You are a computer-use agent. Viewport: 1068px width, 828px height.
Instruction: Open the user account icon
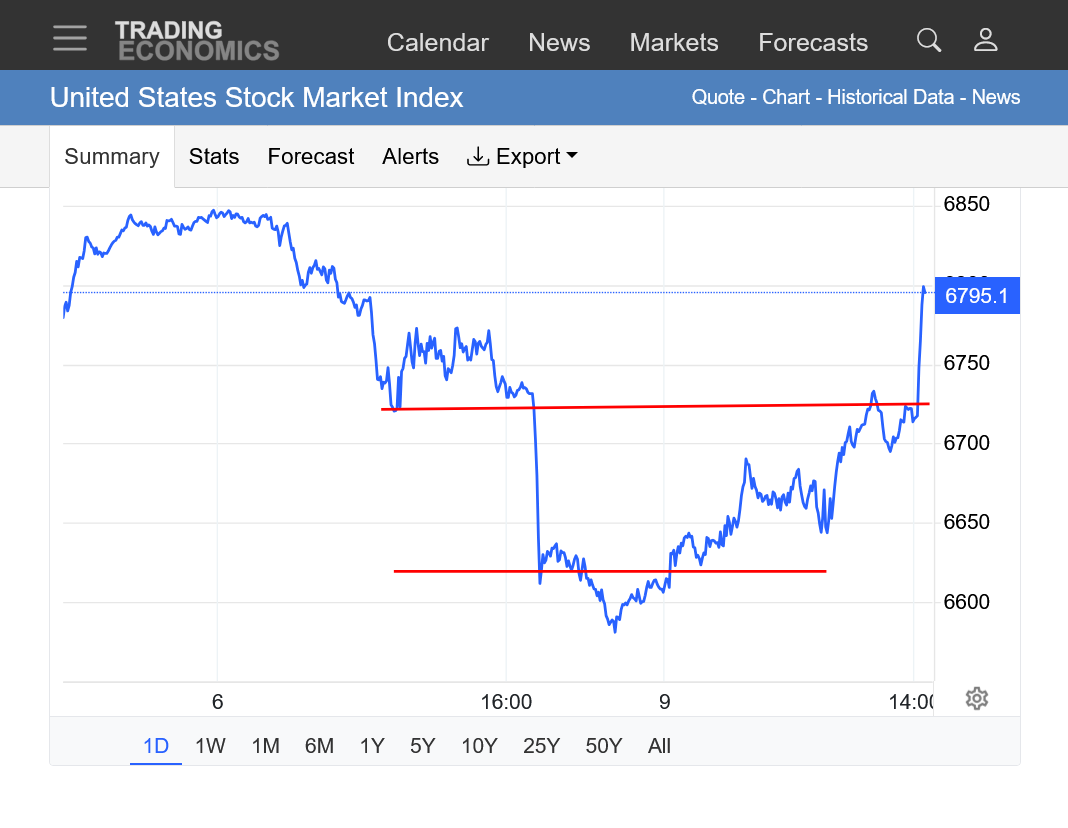pos(985,40)
